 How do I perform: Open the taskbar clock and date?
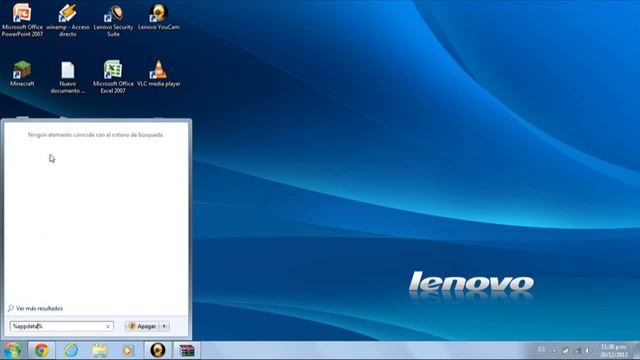pyautogui.click(x=614, y=351)
